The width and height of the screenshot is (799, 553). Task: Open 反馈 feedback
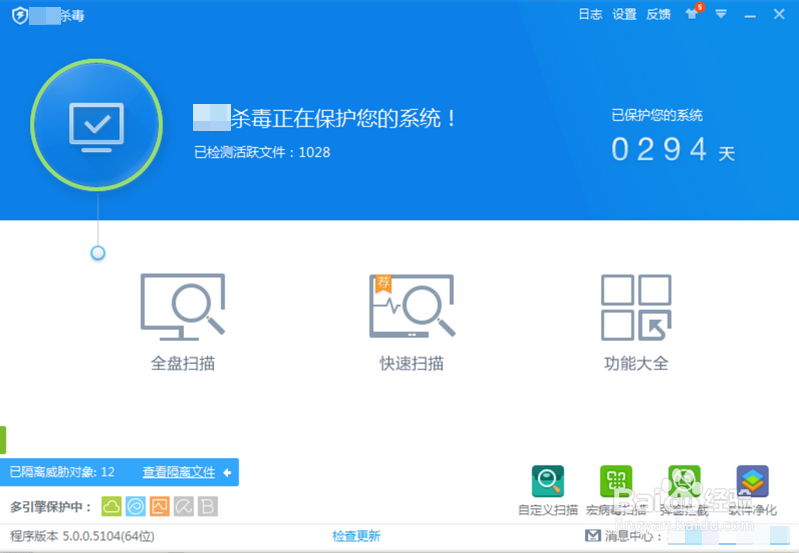(x=658, y=14)
